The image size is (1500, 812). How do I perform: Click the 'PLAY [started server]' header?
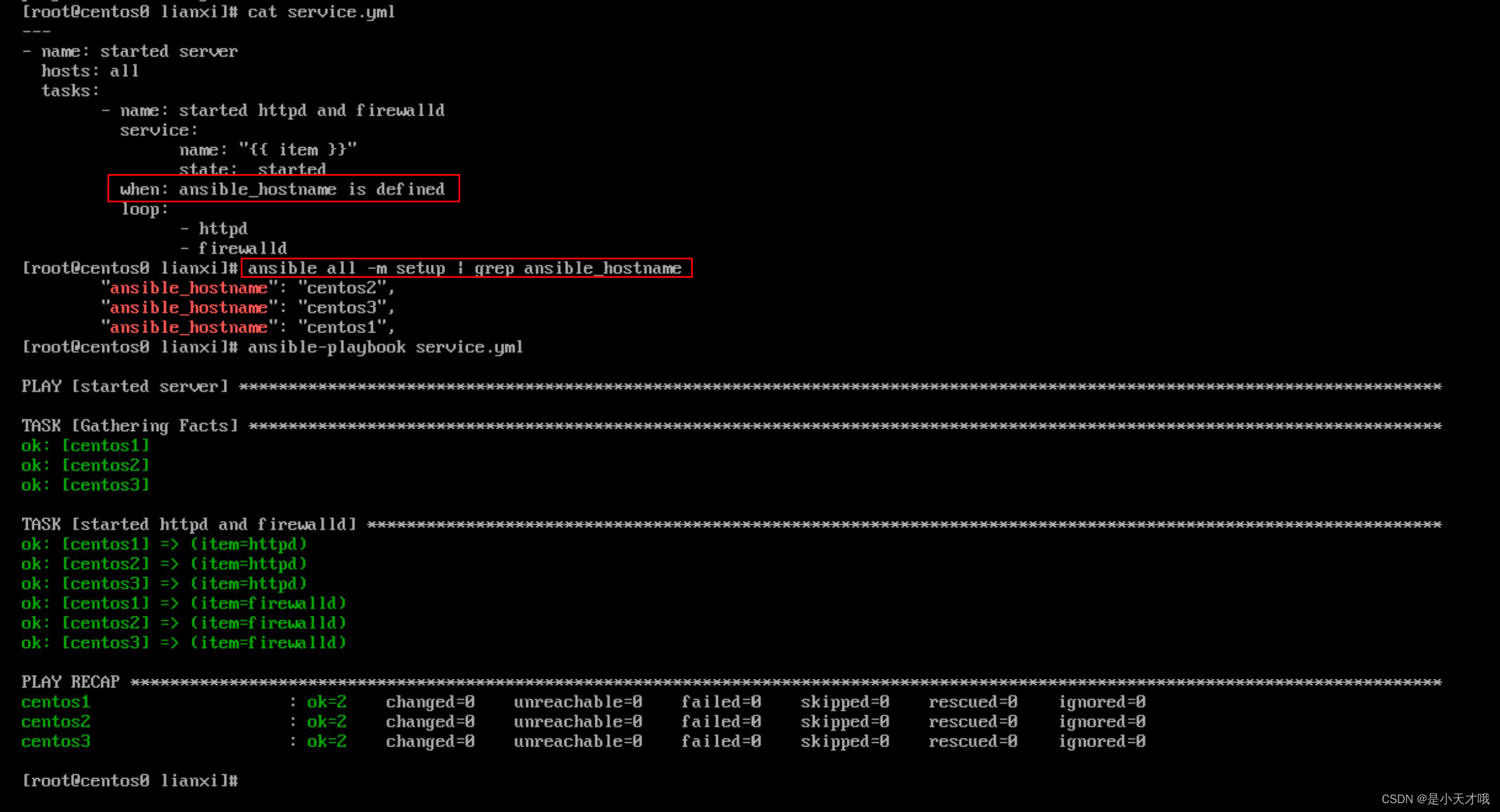pyautogui.click(x=124, y=387)
